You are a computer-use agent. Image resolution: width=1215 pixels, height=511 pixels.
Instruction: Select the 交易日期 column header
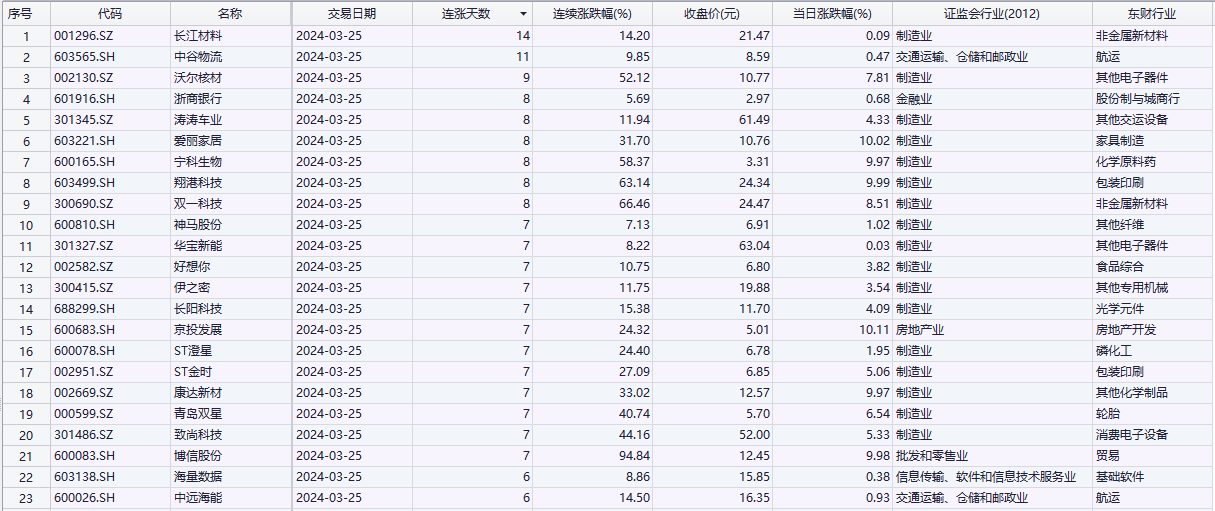352,14
